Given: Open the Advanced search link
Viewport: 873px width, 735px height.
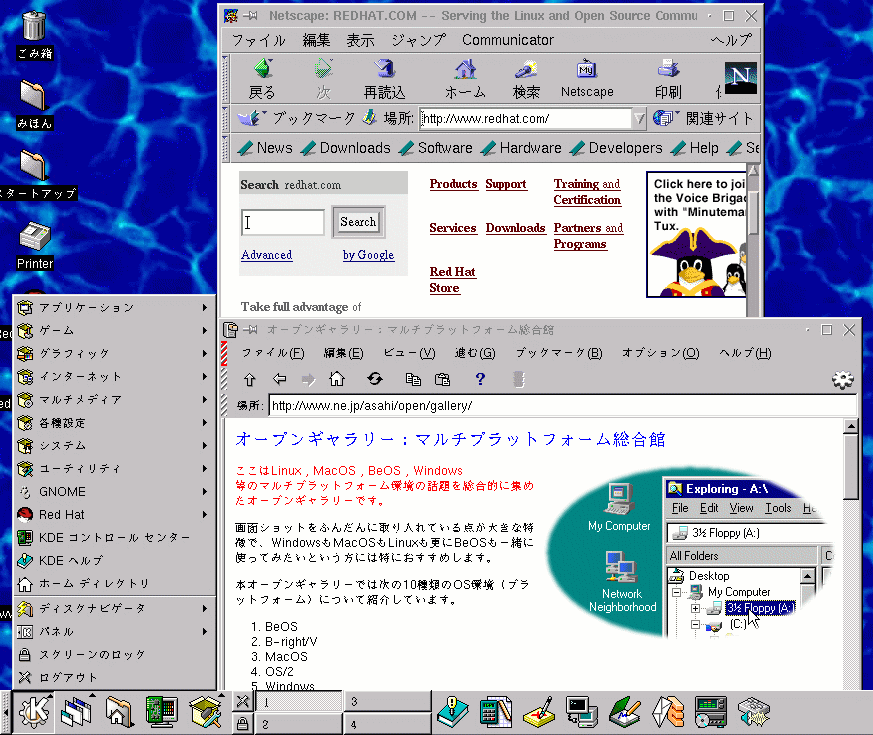Looking at the screenshot, I should [267, 255].
